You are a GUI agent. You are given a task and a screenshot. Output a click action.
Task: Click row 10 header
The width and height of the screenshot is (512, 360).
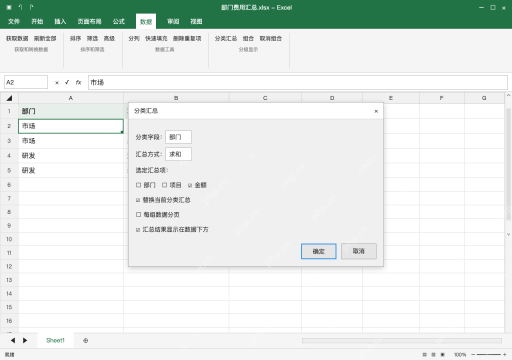click(9, 239)
